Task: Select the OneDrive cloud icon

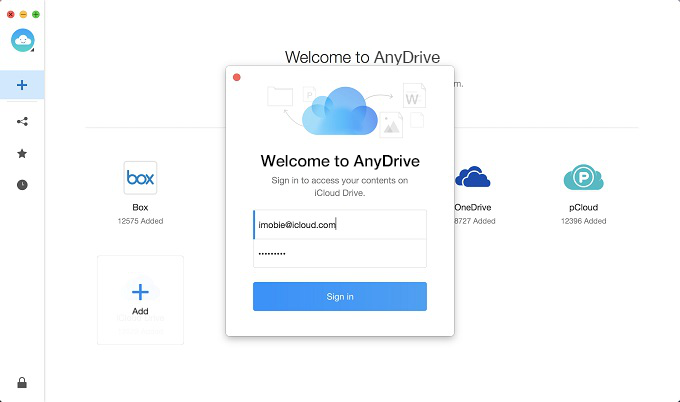Action: (472, 177)
